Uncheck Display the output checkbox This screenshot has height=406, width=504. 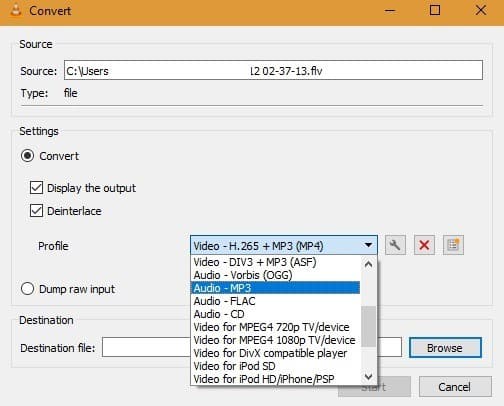(x=36, y=188)
